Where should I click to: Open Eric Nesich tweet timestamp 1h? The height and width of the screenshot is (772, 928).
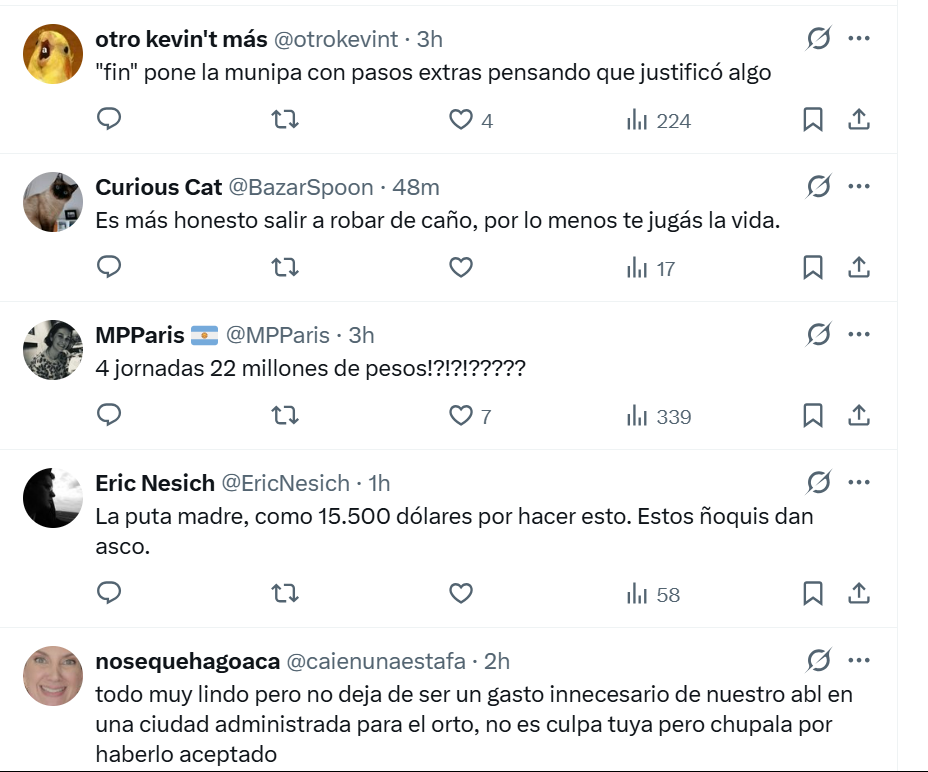(379, 483)
